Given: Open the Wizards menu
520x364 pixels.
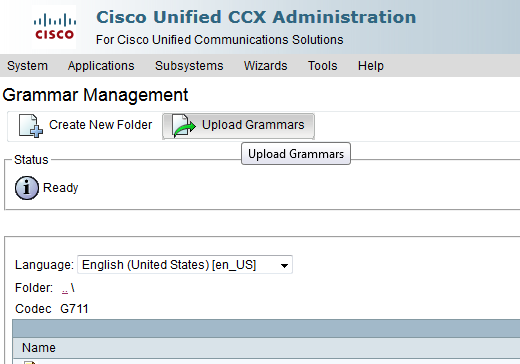Looking at the screenshot, I should click(x=265, y=66).
